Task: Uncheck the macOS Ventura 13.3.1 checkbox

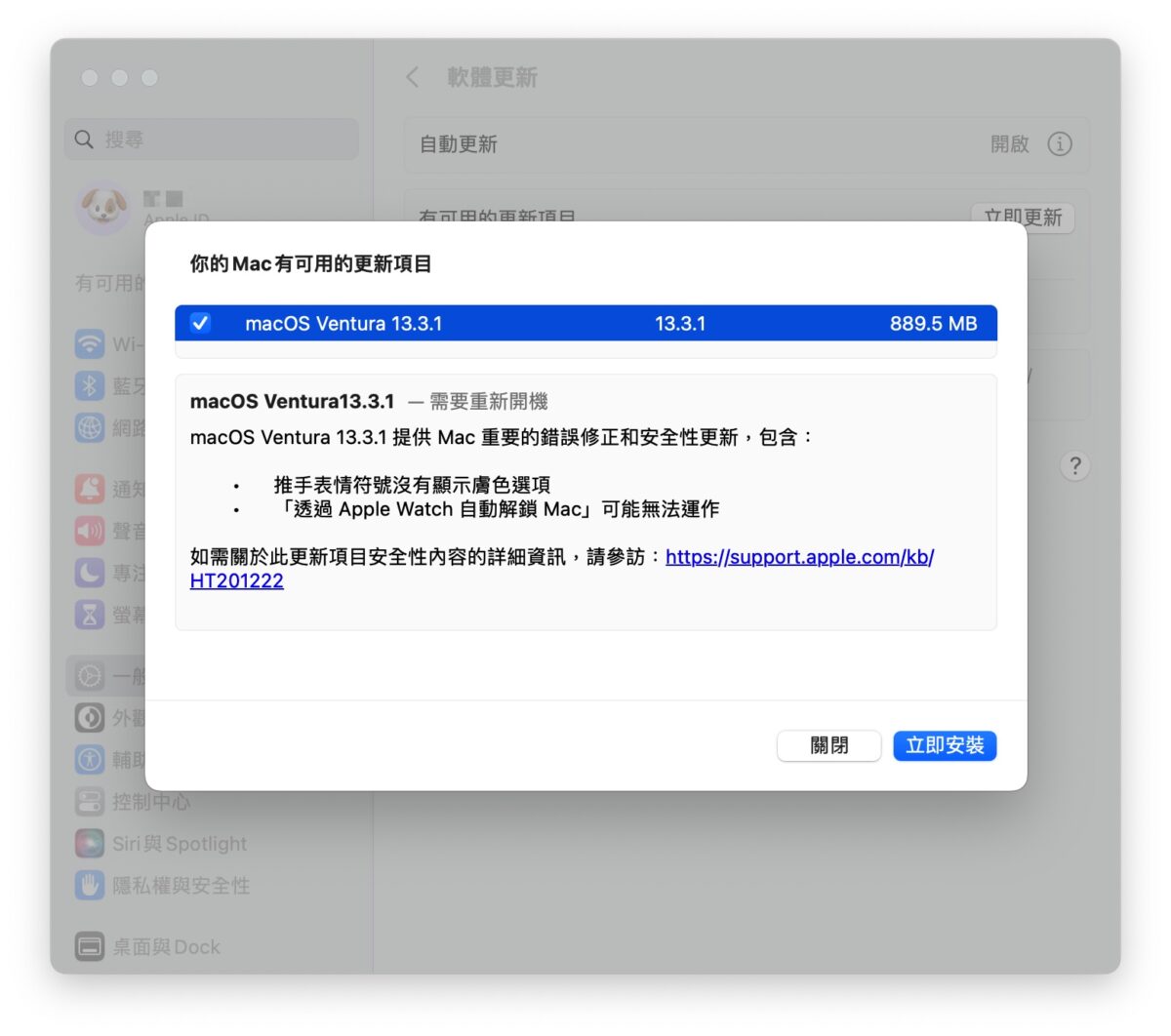Action: 200,323
